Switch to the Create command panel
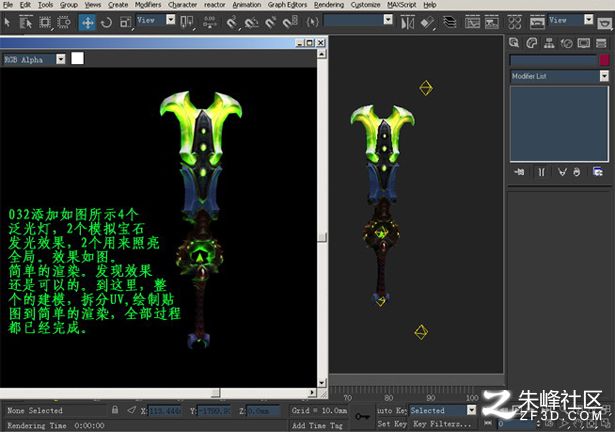 tap(514, 43)
